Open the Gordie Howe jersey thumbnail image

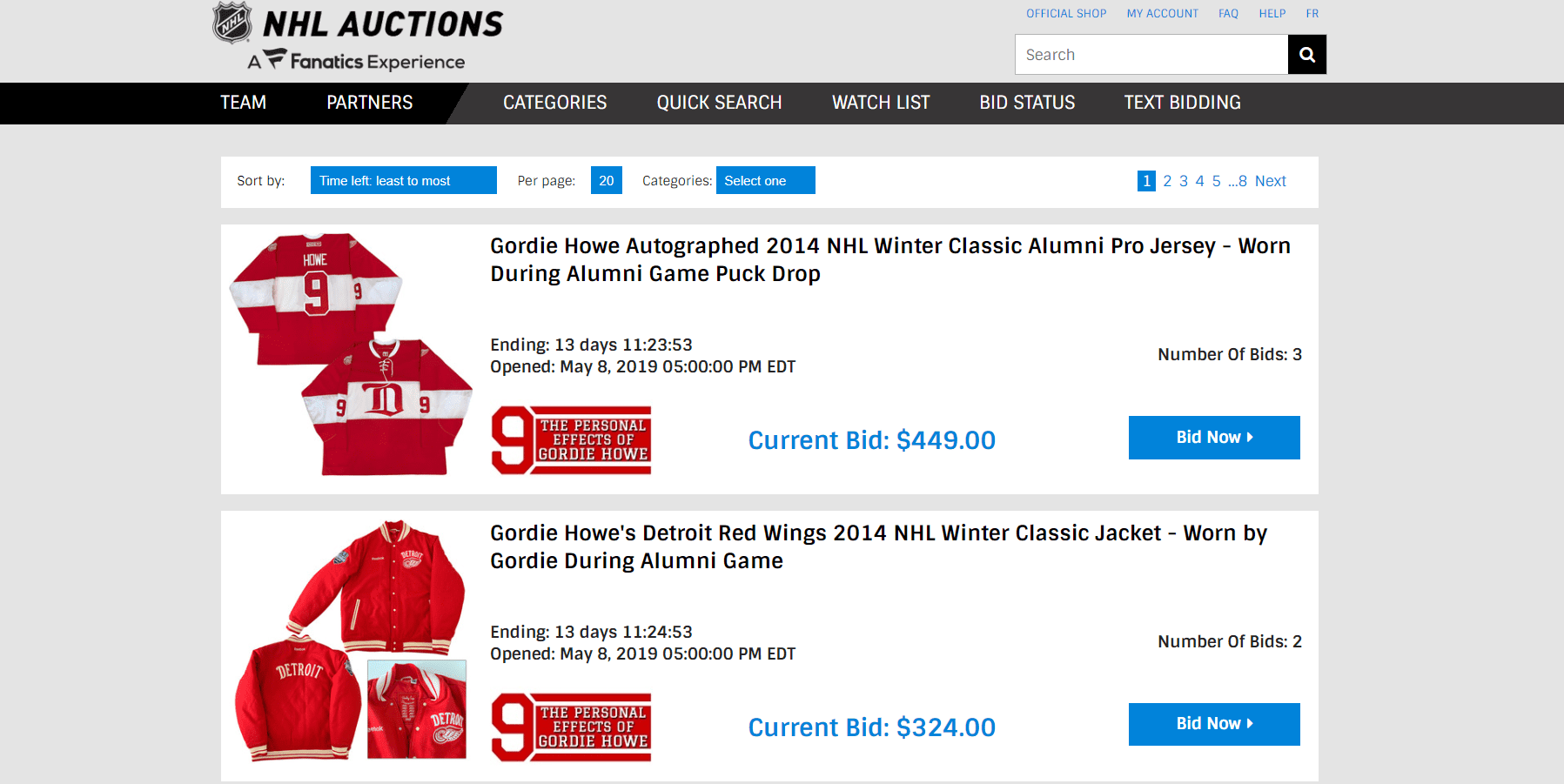[x=351, y=354]
